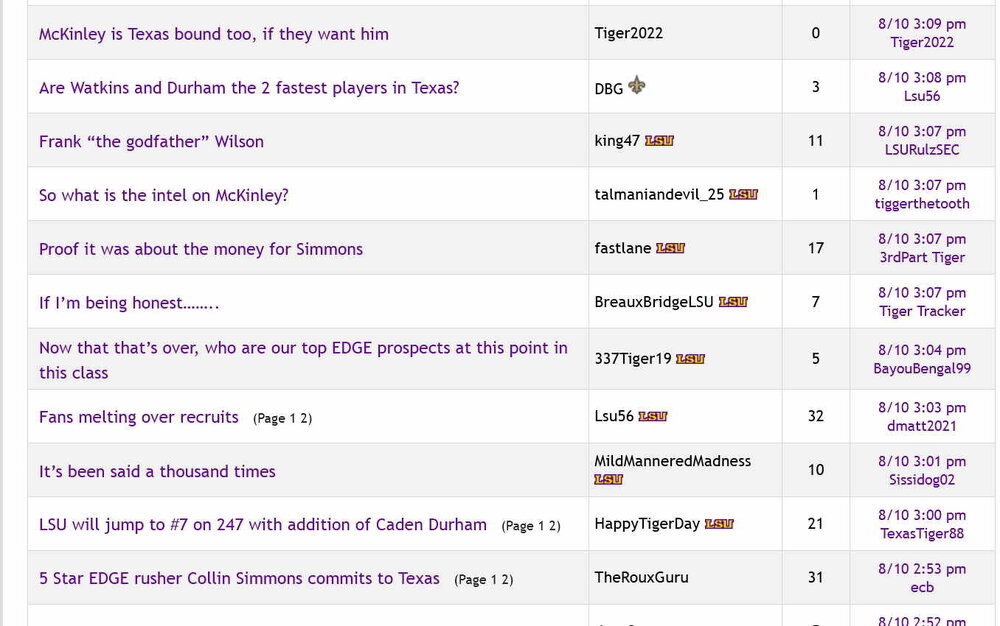This screenshot has width=1000, height=626.
Task: View the profile of author TheRouxGuru
Action: tap(641, 577)
